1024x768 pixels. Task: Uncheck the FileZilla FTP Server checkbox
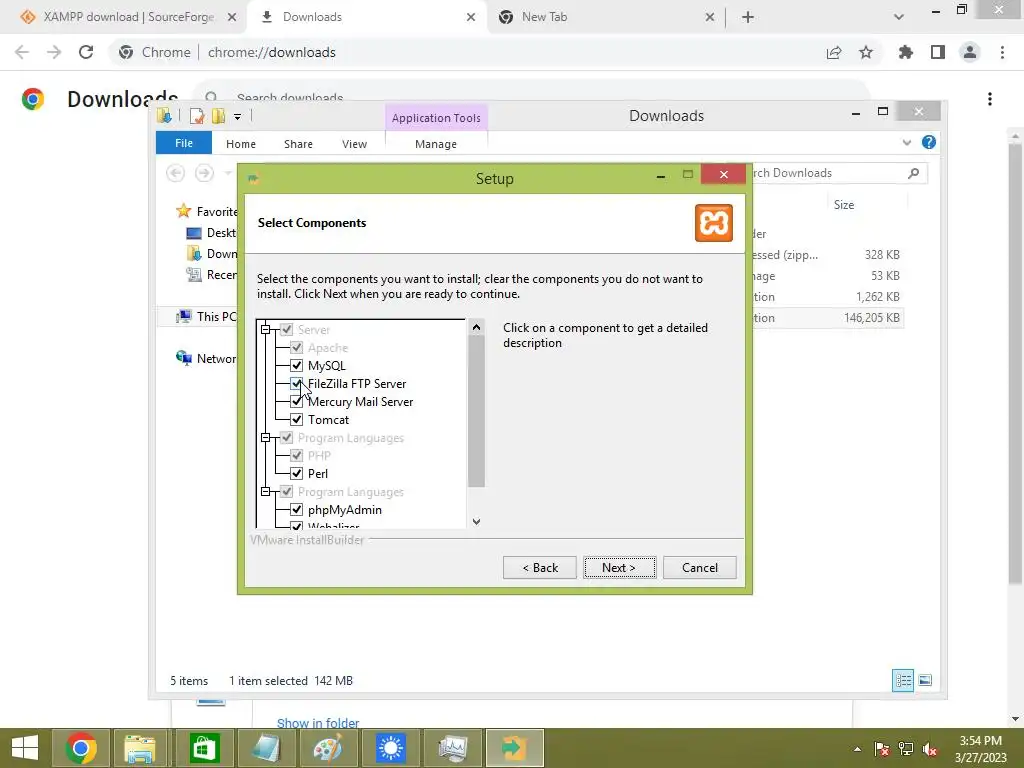(x=296, y=384)
